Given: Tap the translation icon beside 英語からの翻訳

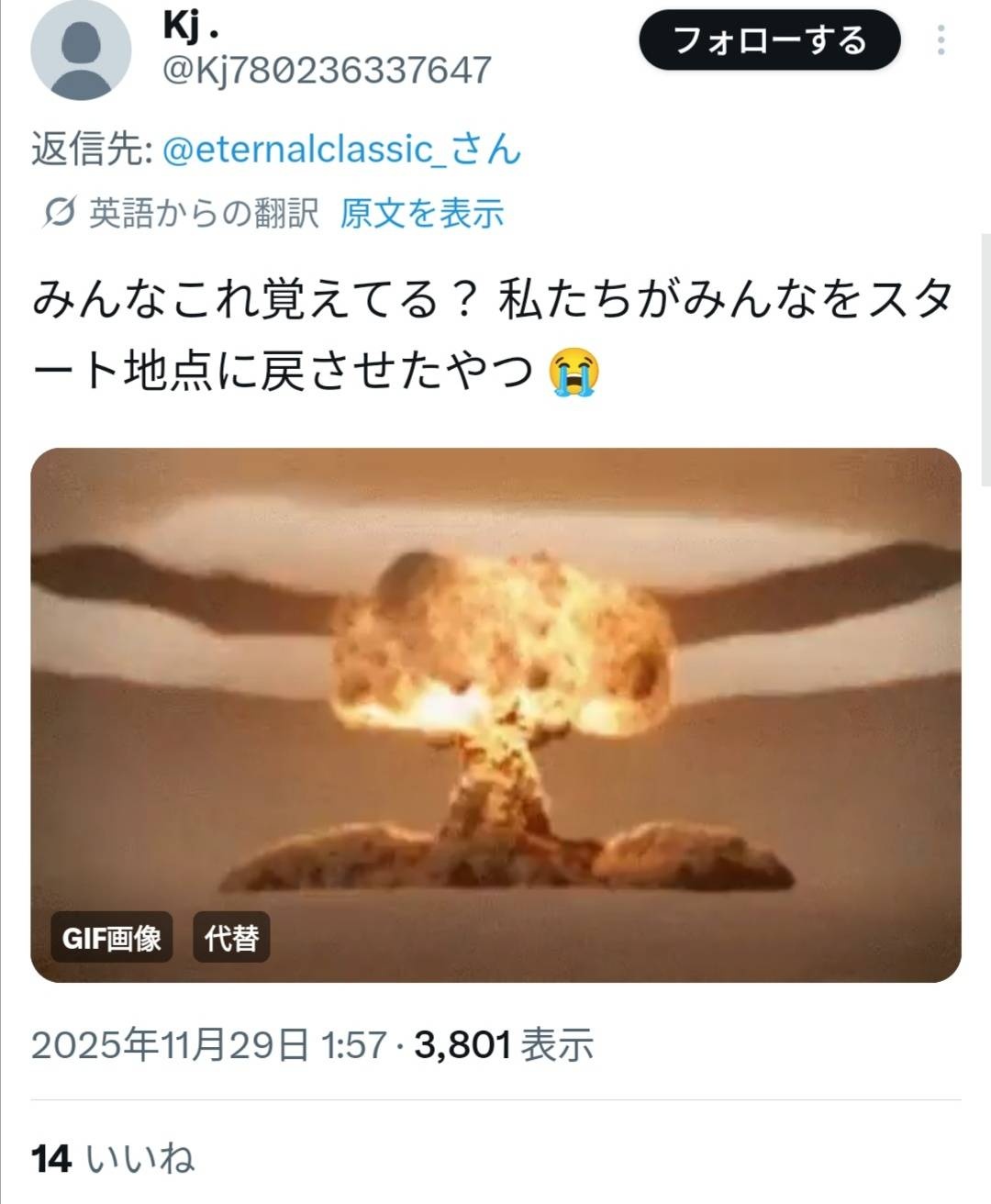Looking at the screenshot, I should click(59, 213).
